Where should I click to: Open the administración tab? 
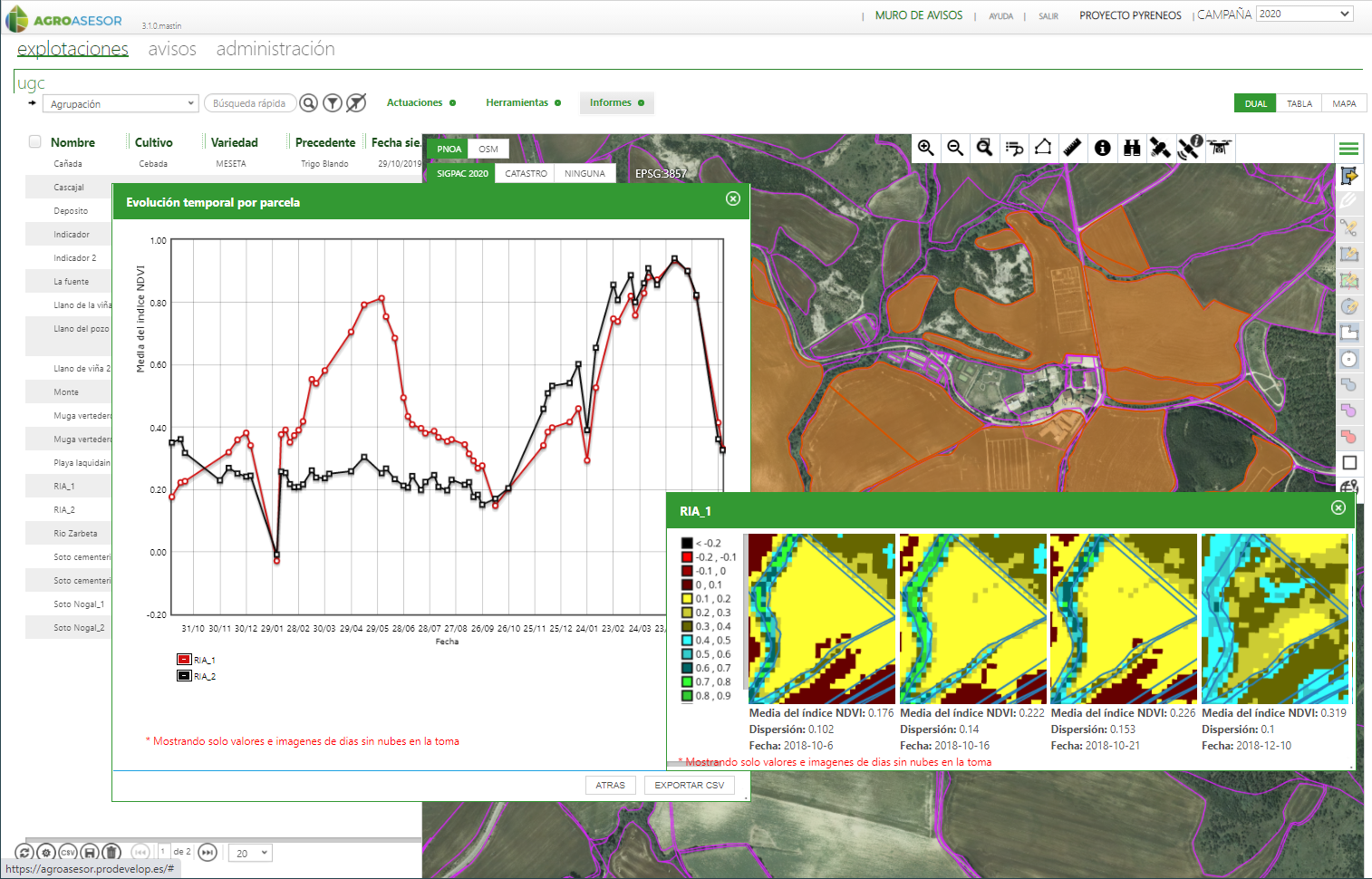point(275,49)
